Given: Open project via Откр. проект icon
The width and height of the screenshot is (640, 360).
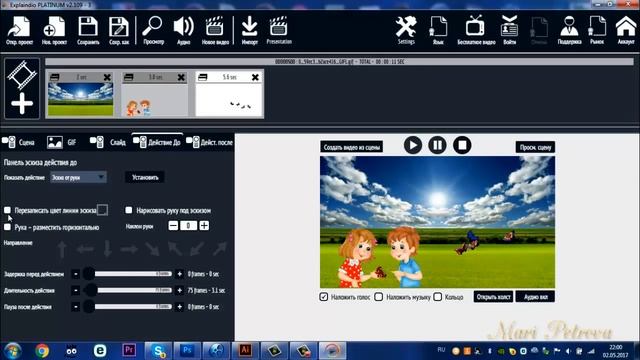Looking at the screenshot, I should click(x=19, y=30).
